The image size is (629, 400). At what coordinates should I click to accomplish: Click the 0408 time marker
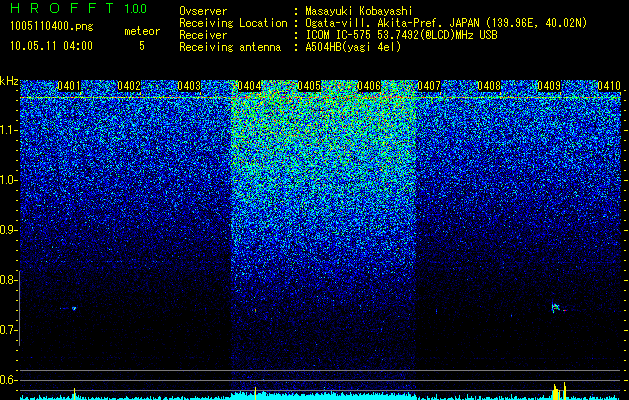(489, 86)
